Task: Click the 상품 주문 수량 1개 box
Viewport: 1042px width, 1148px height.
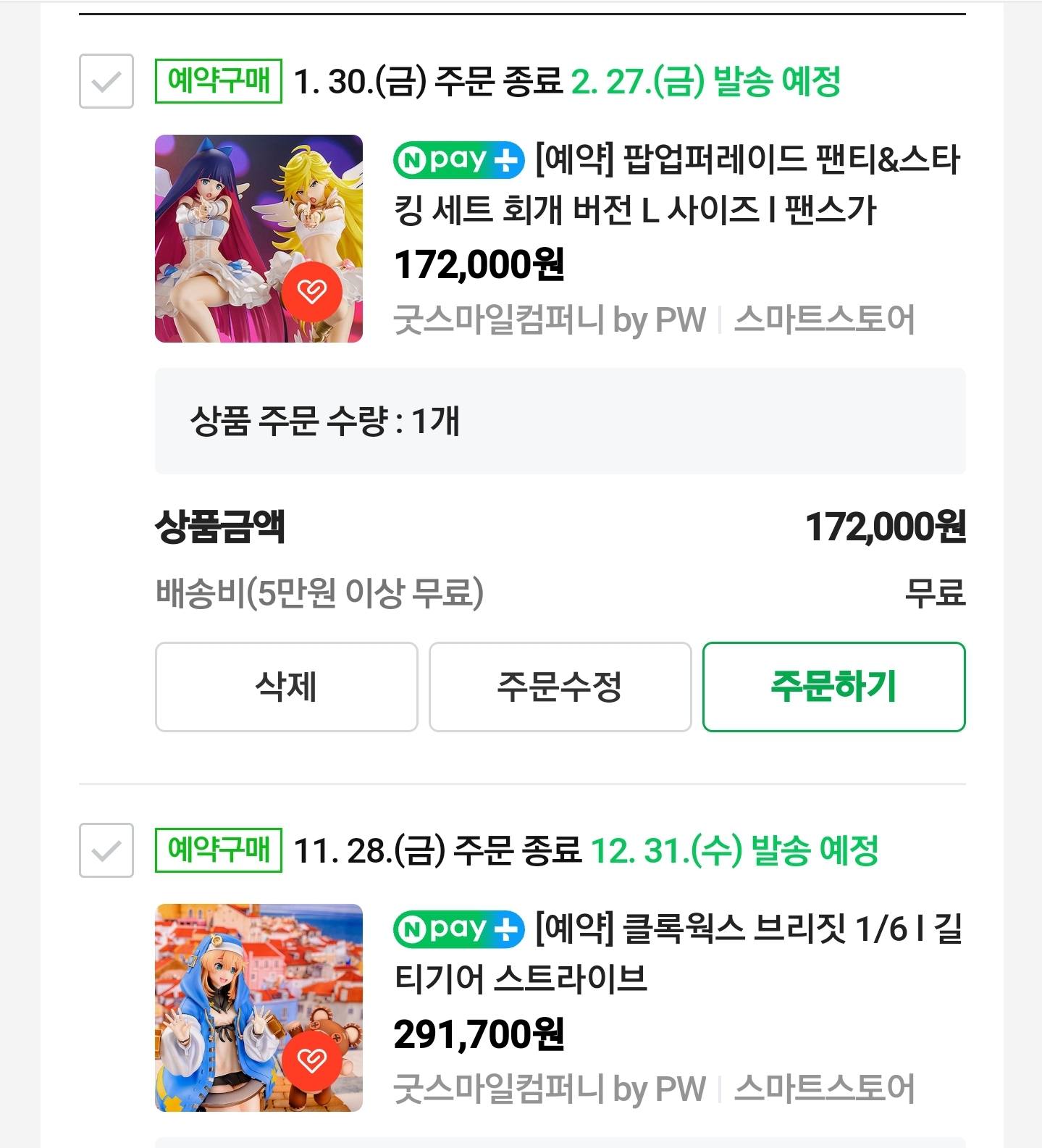Action: coord(560,422)
